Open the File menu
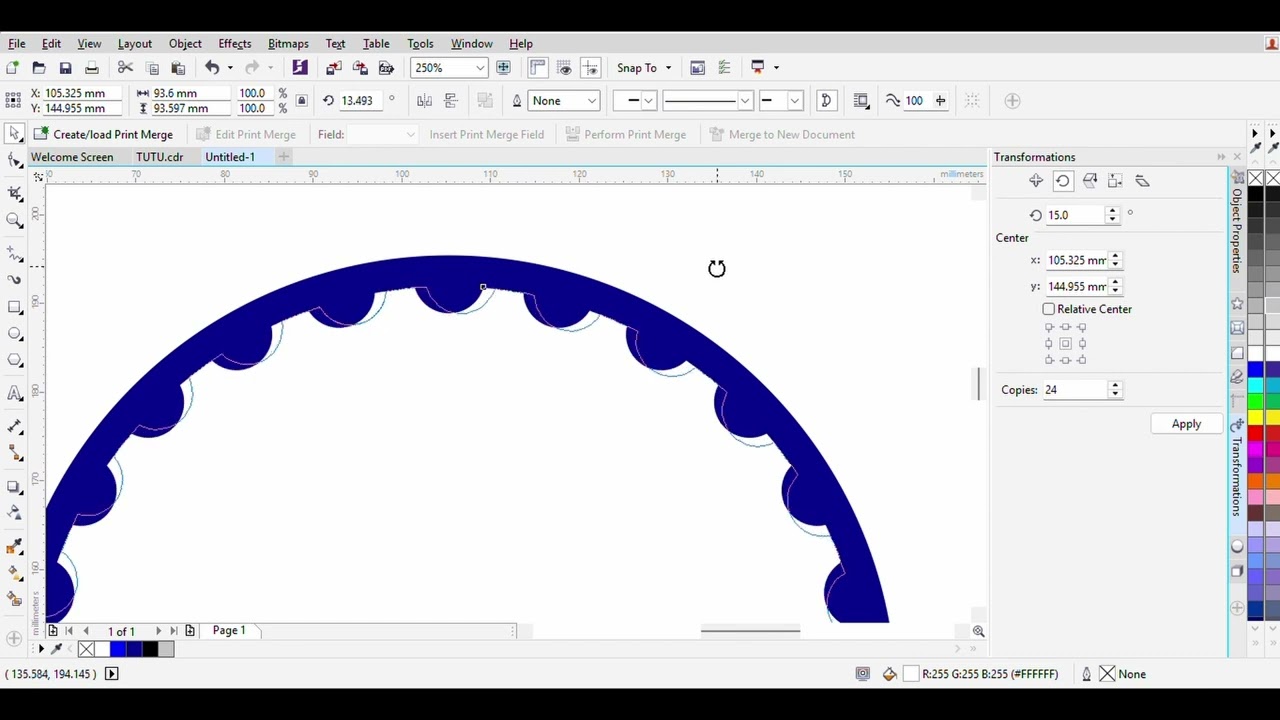Image resolution: width=1280 pixels, height=720 pixels. tap(17, 44)
